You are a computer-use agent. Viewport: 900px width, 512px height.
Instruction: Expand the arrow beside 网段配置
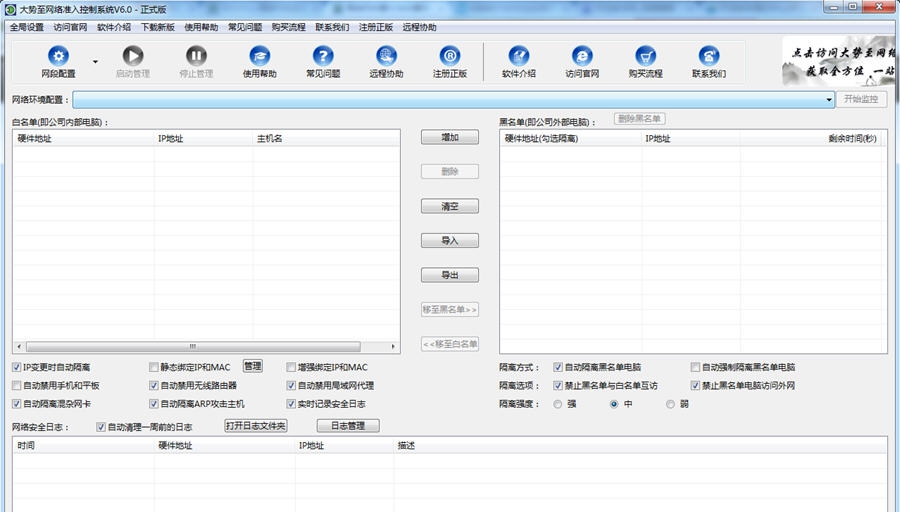[x=95, y=62]
